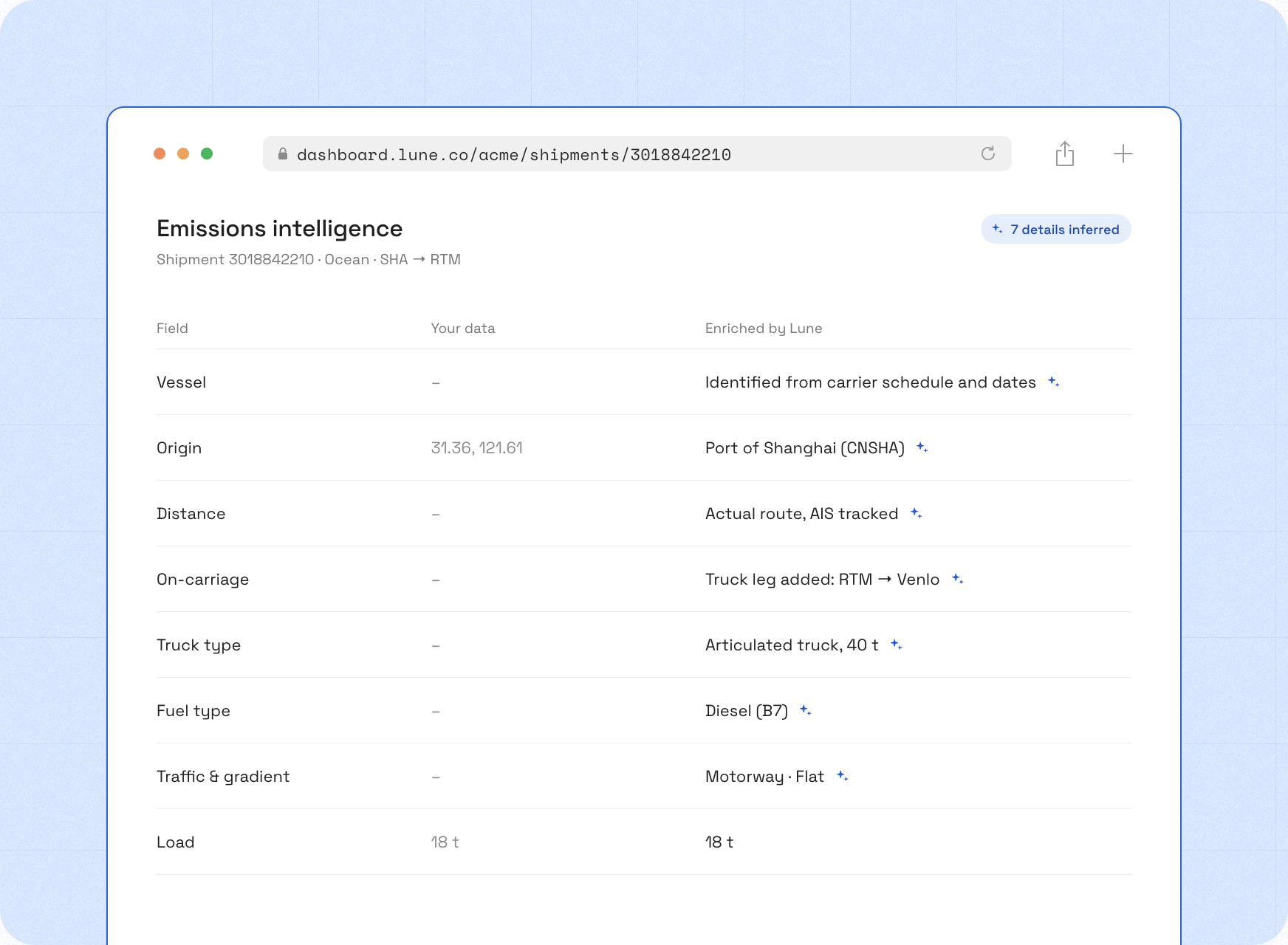
Task: Click the Emissions intelligence heading
Action: [x=279, y=228]
